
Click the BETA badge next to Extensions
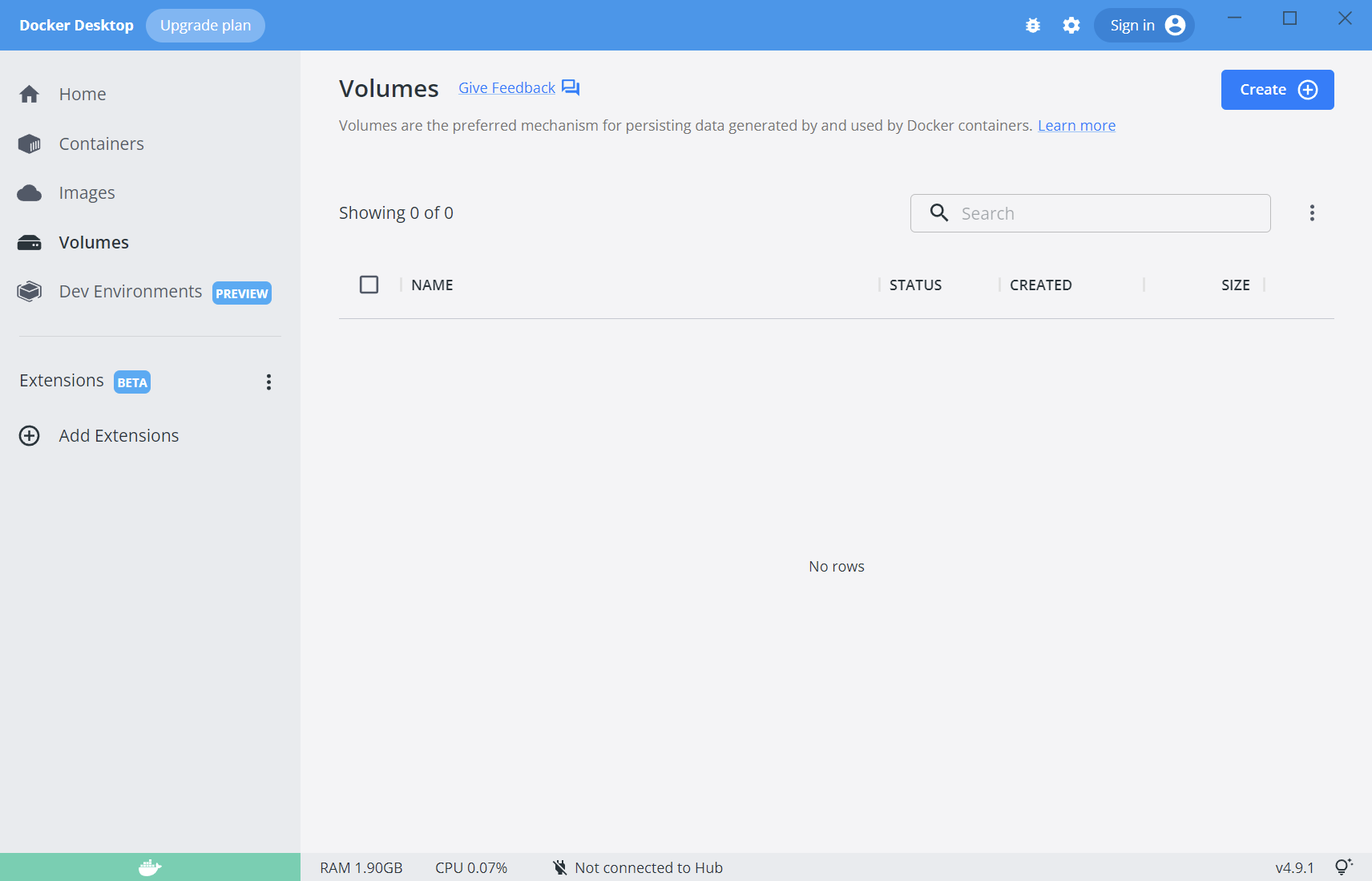[x=132, y=382]
